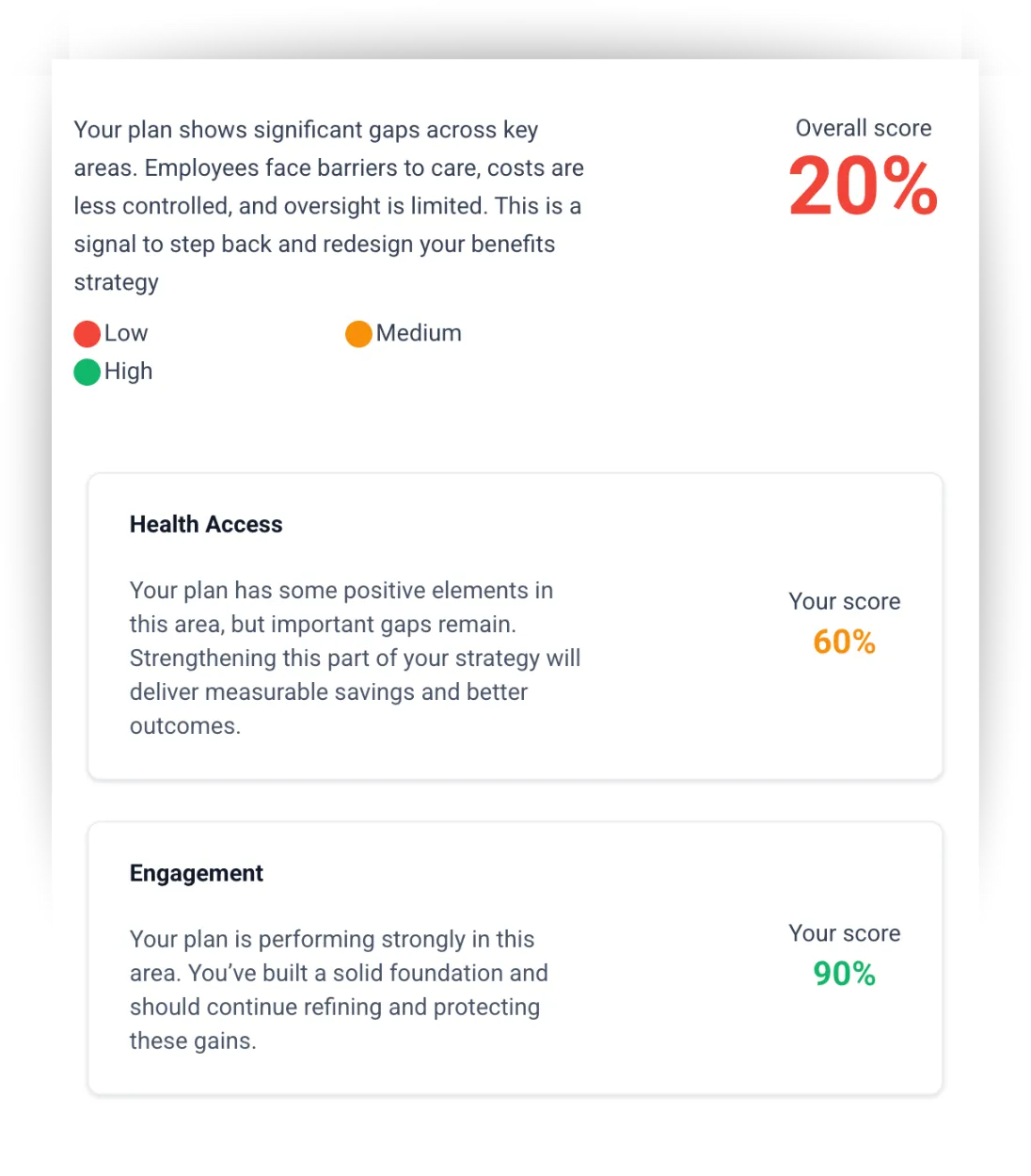Click the 20% overall score value
Viewport: 1031px width, 1176px height.
(864, 186)
